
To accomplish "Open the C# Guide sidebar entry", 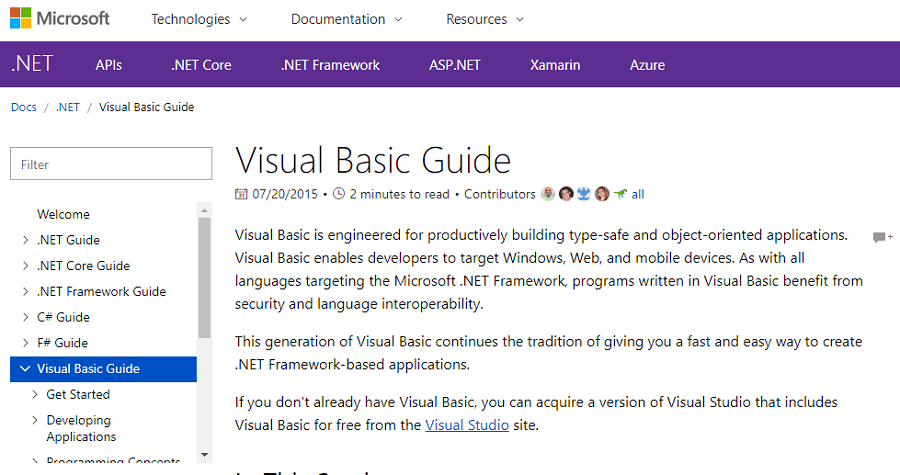I will (x=63, y=317).
